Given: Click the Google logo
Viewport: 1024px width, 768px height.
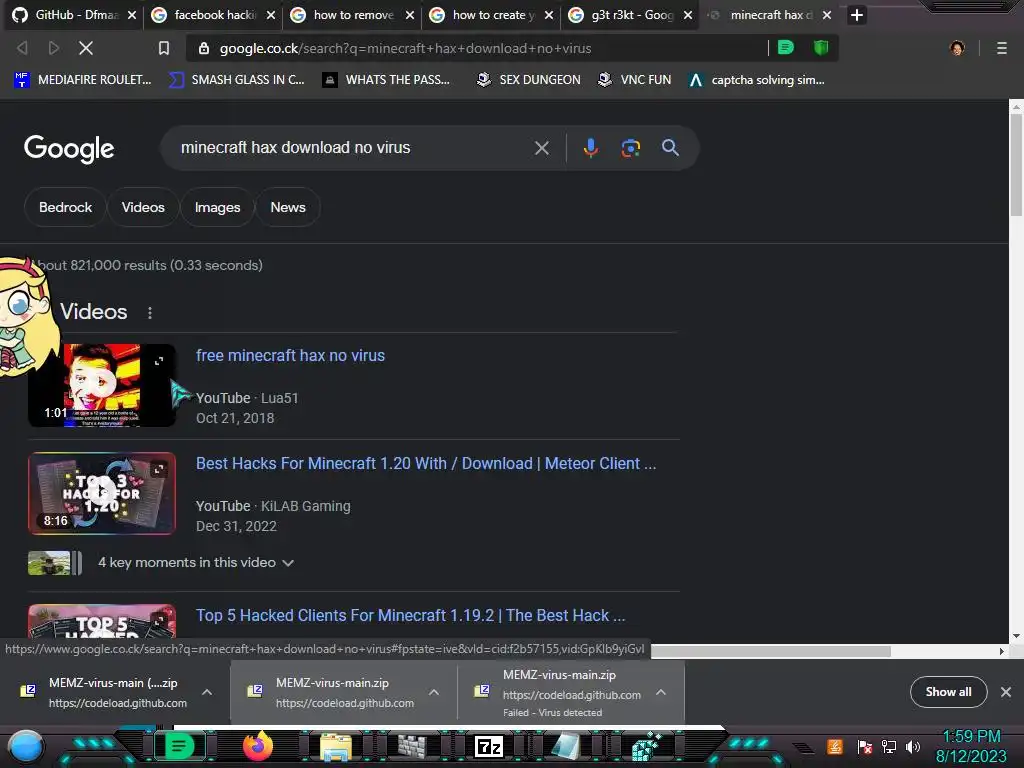Looking at the screenshot, I should pos(69,149).
